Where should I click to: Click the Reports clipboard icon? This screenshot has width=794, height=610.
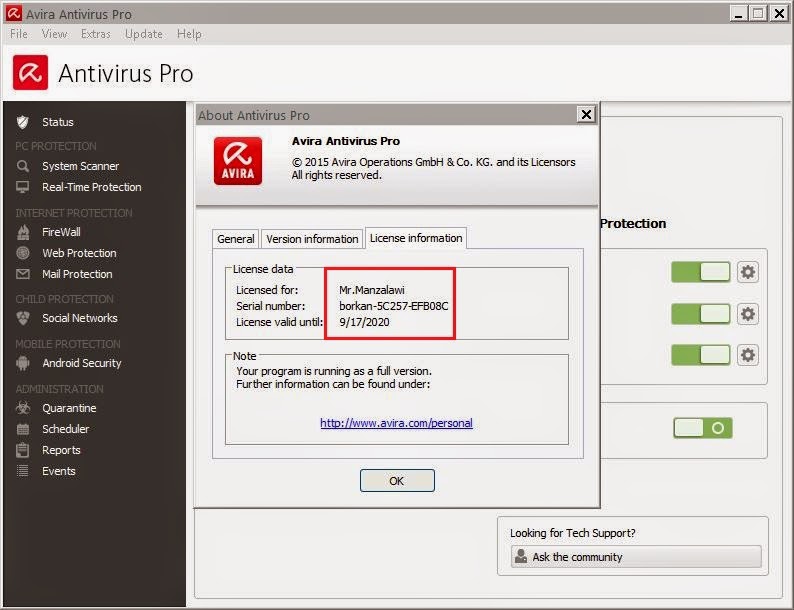tap(23, 450)
